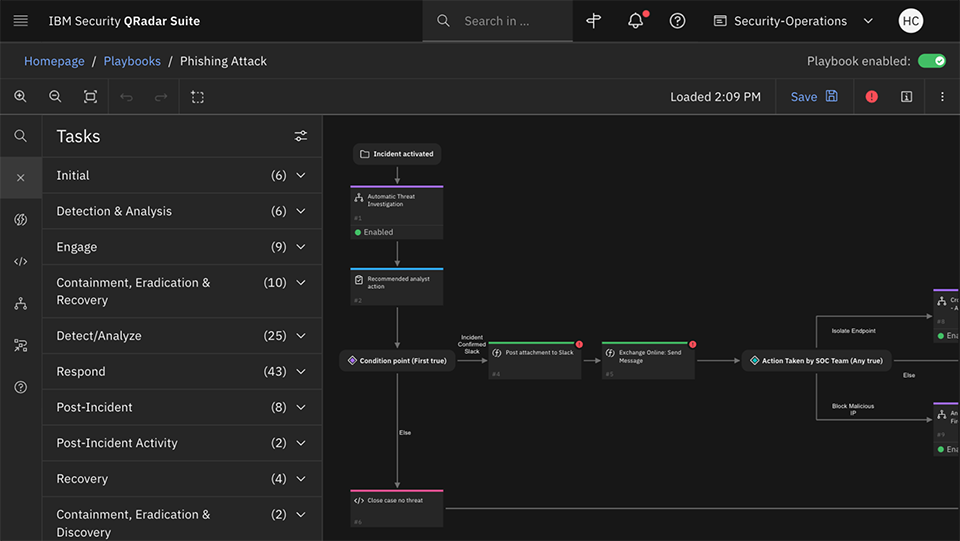The height and width of the screenshot is (541, 960).
Task: Close the Tasks panel with the X
Action: pos(21,177)
